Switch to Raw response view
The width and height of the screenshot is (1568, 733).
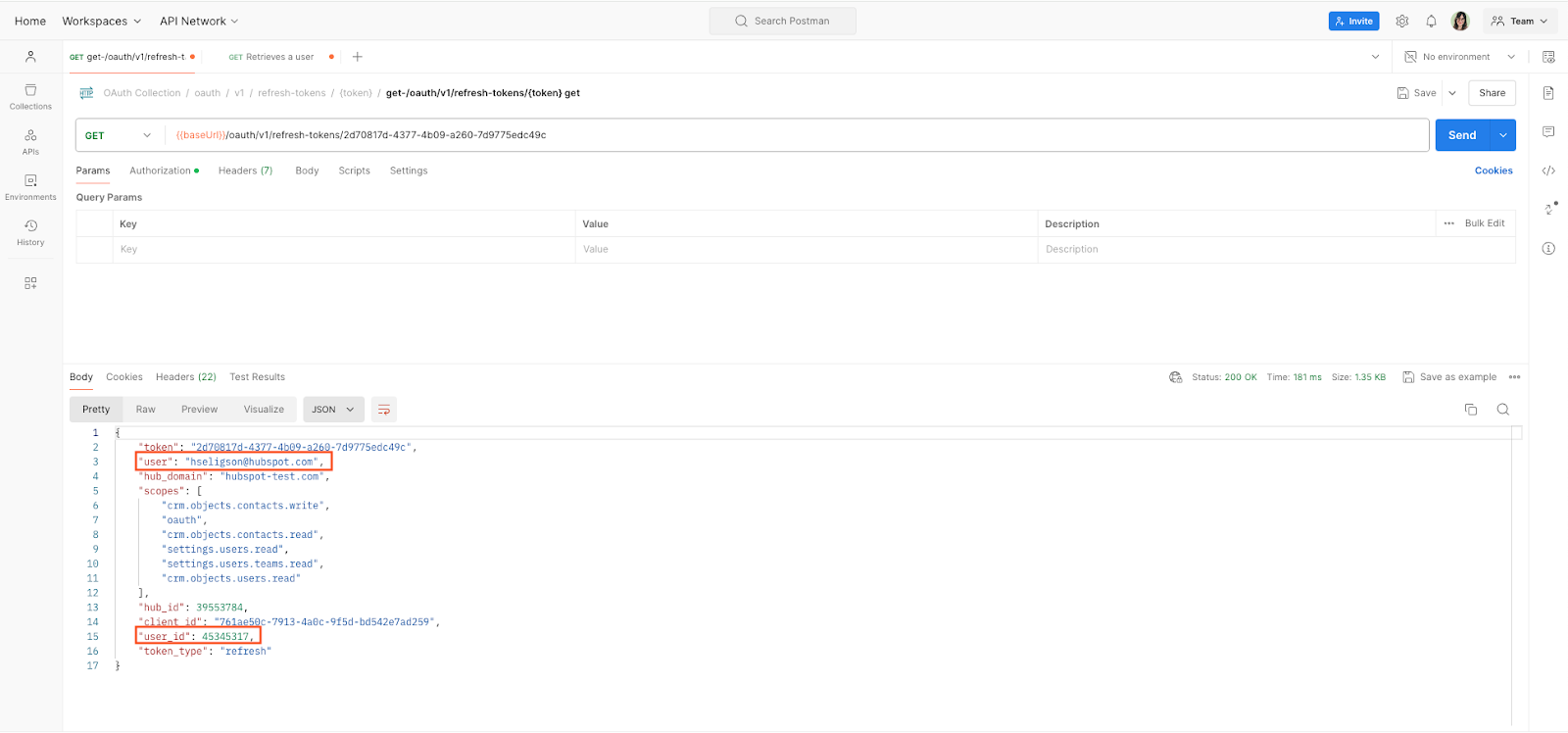pyautogui.click(x=146, y=410)
